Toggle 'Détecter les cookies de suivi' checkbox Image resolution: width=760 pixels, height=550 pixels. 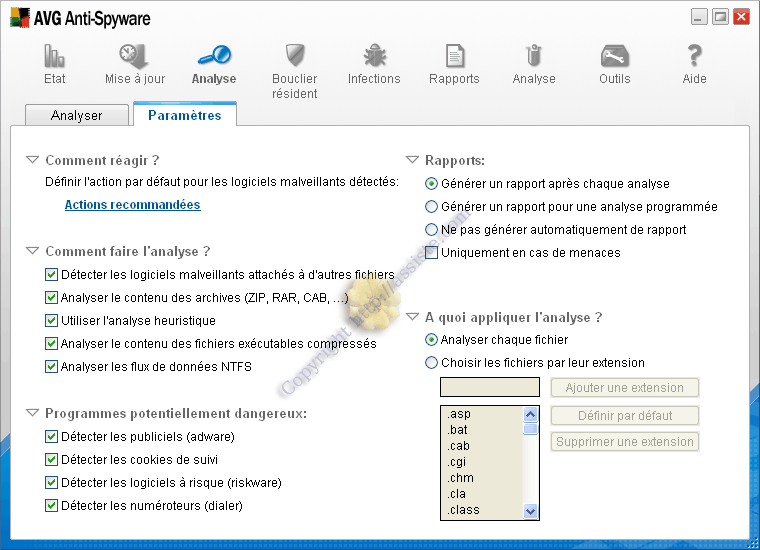coord(51,459)
